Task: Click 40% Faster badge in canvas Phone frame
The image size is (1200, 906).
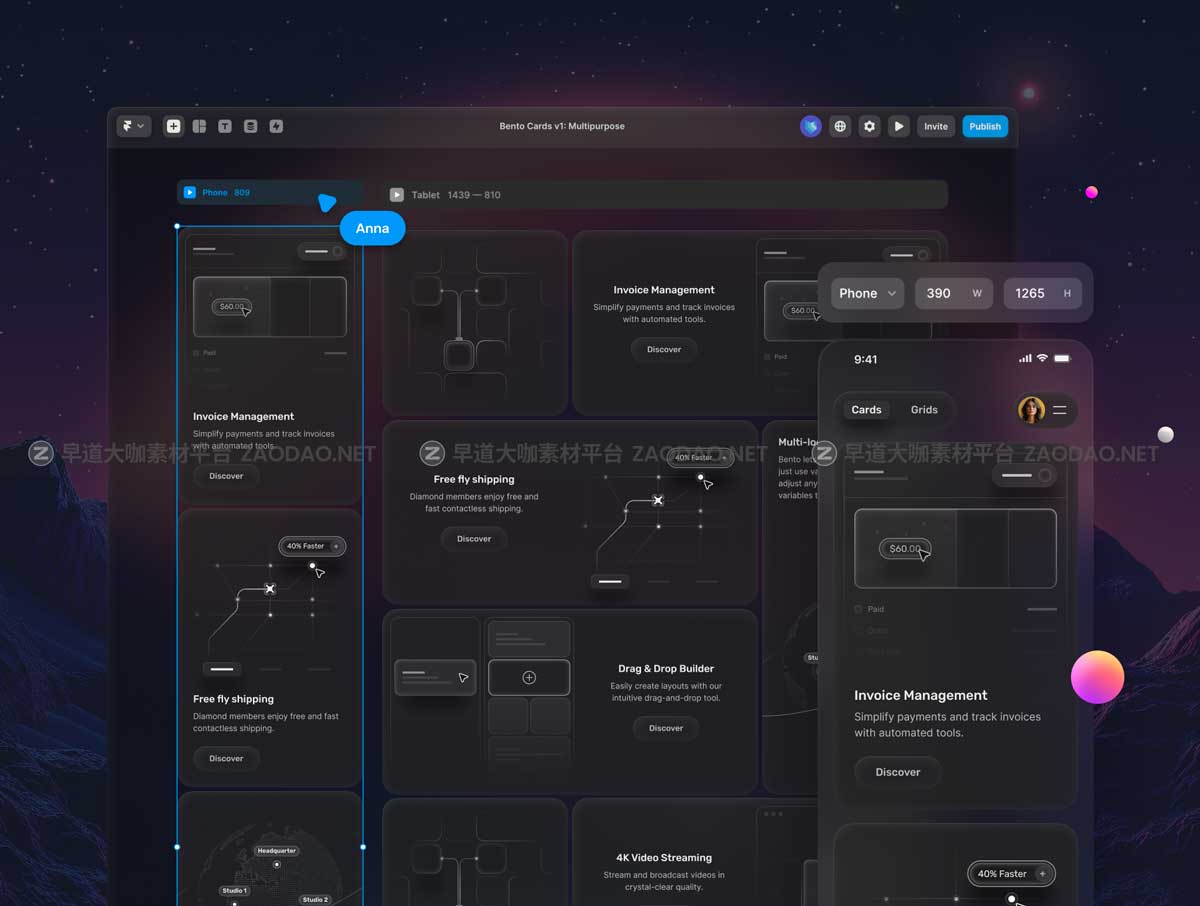Action: tap(312, 546)
